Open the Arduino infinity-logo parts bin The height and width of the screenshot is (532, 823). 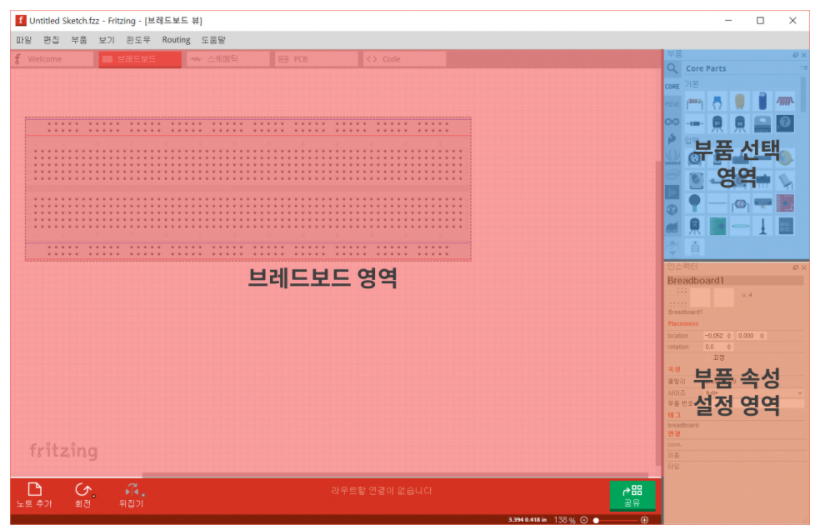(x=672, y=122)
